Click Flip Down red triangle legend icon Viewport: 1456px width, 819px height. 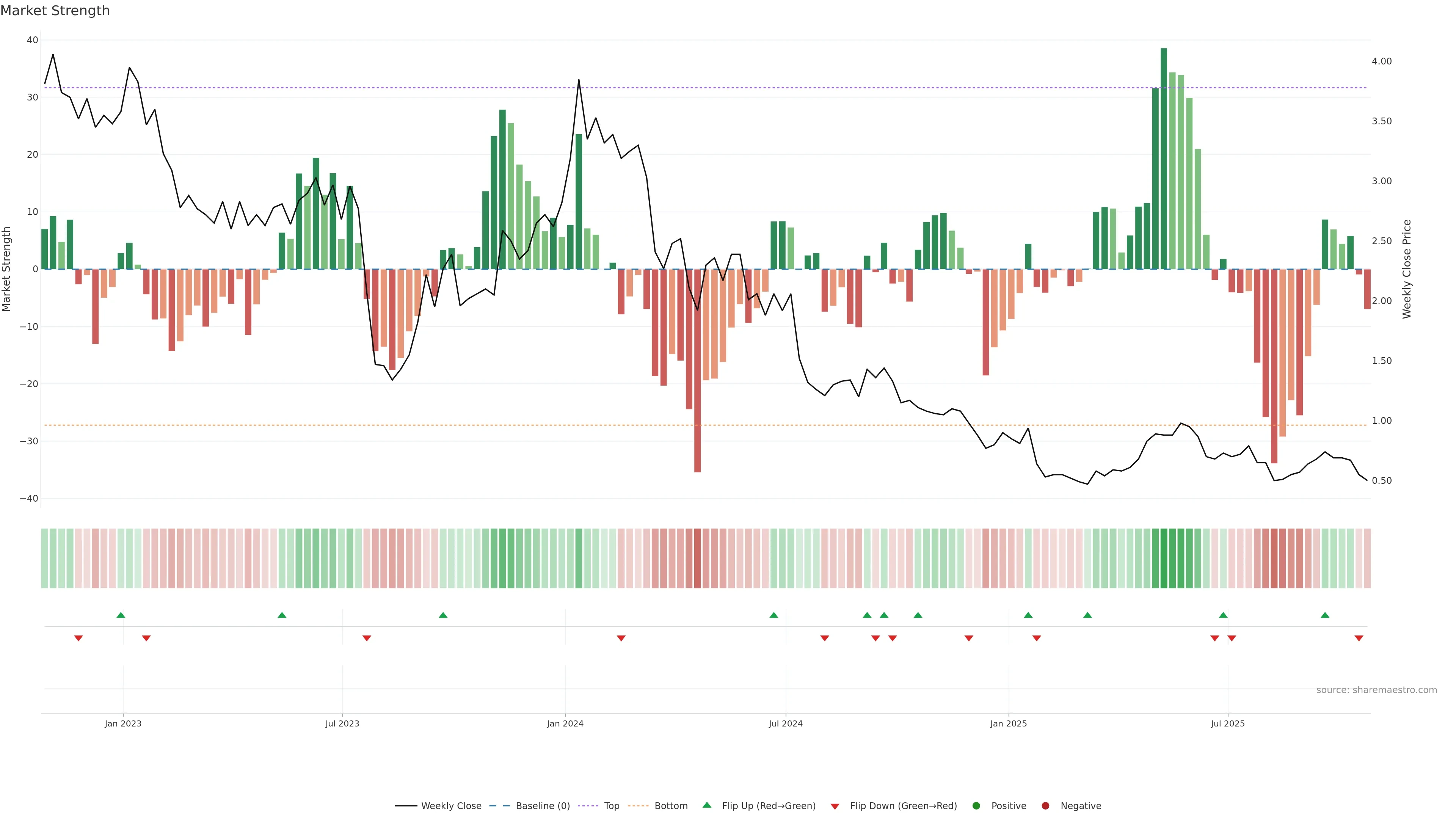point(835,806)
